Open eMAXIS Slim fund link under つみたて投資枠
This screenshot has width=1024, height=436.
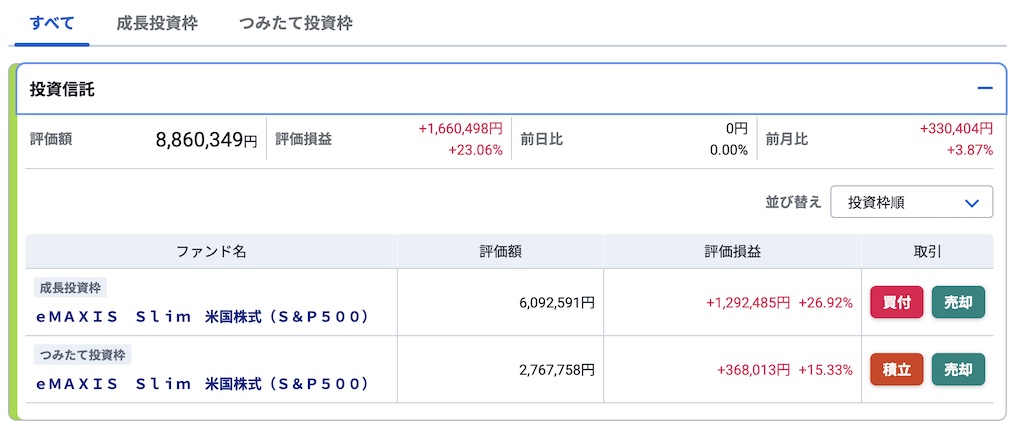[x=203, y=383]
